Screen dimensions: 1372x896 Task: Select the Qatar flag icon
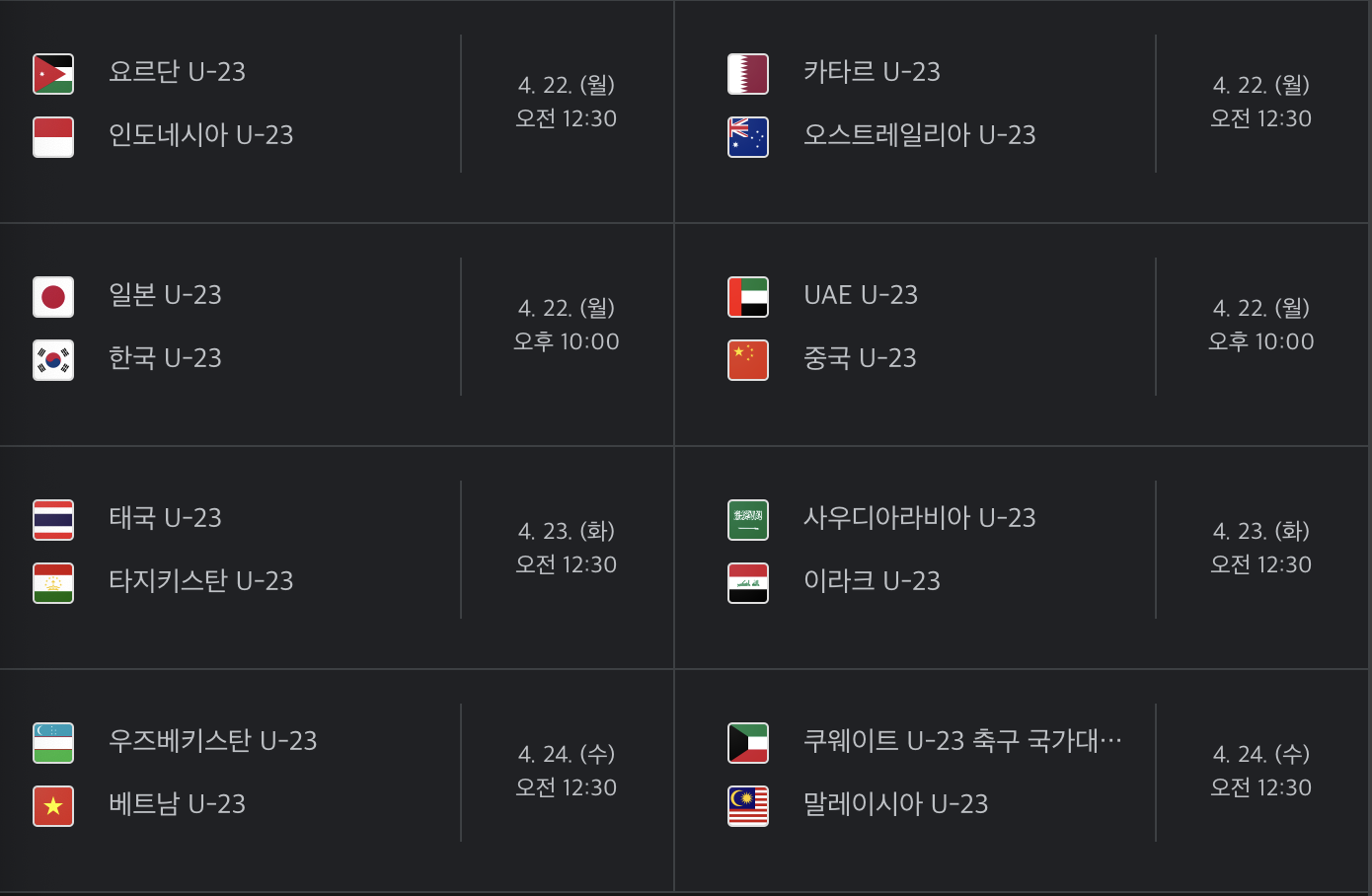coord(747,74)
